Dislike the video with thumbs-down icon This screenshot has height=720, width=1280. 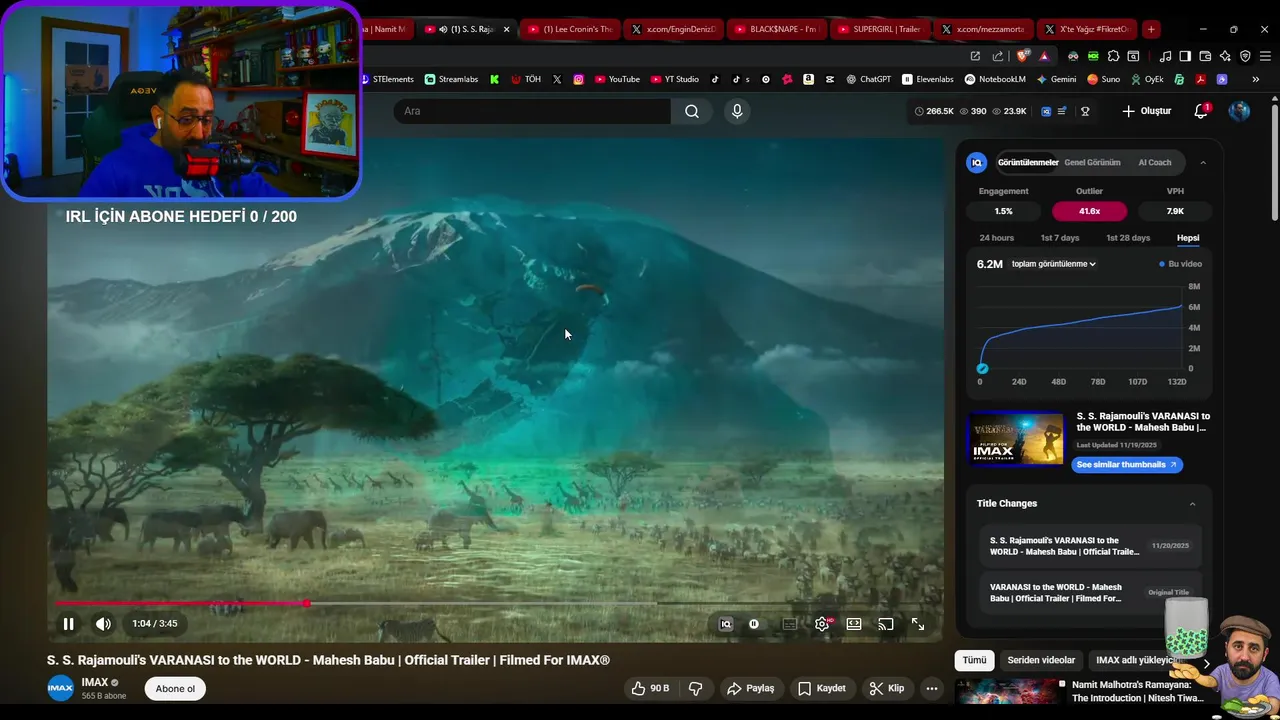pos(696,688)
